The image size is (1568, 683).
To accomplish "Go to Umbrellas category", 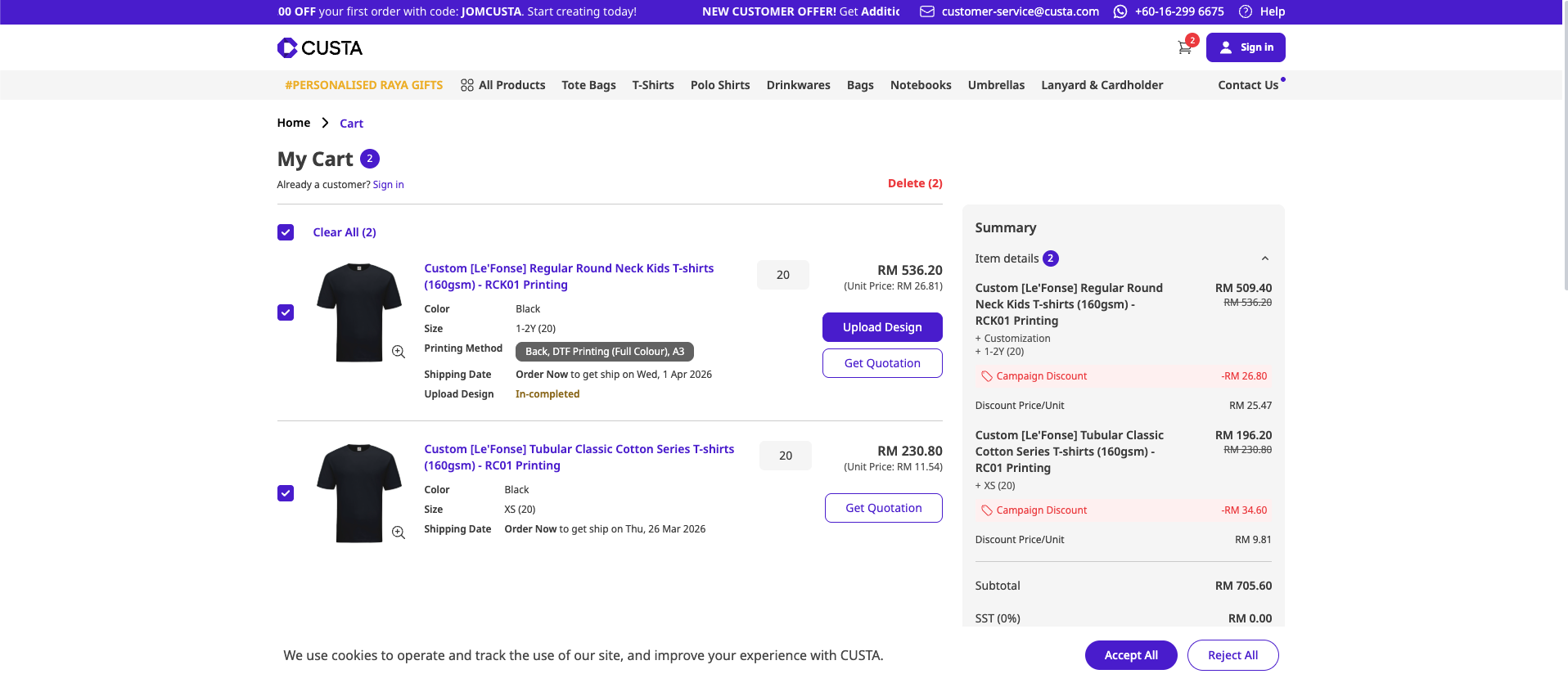I will [996, 85].
